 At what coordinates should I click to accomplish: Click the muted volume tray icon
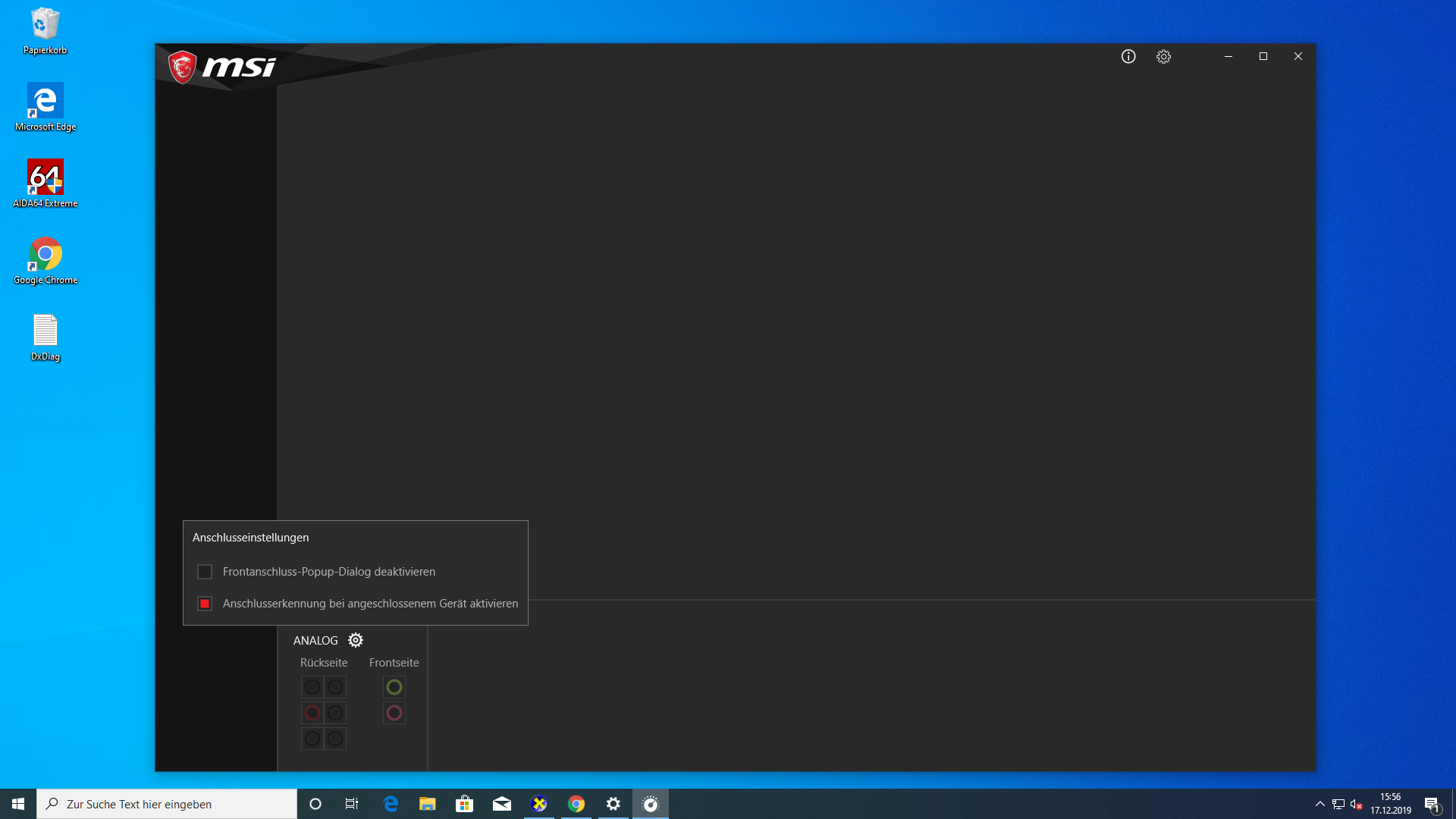pyautogui.click(x=1356, y=804)
